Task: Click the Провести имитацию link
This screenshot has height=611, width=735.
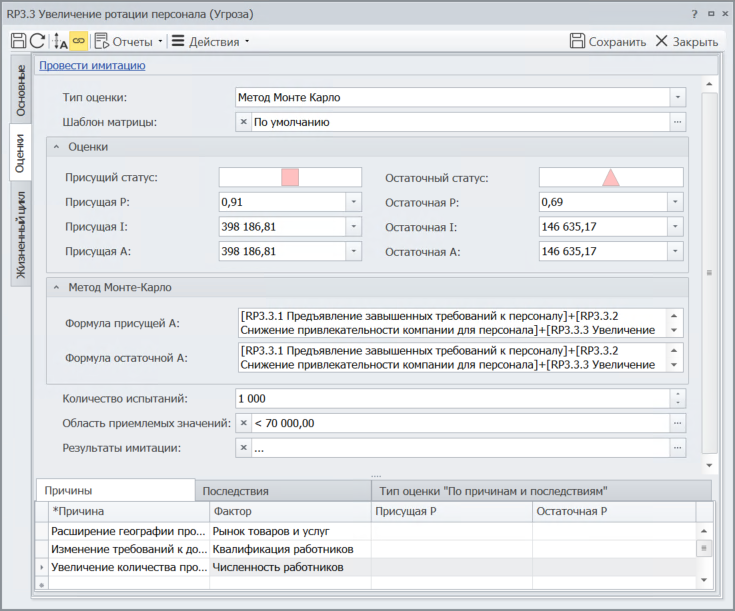Action: [x=92, y=66]
